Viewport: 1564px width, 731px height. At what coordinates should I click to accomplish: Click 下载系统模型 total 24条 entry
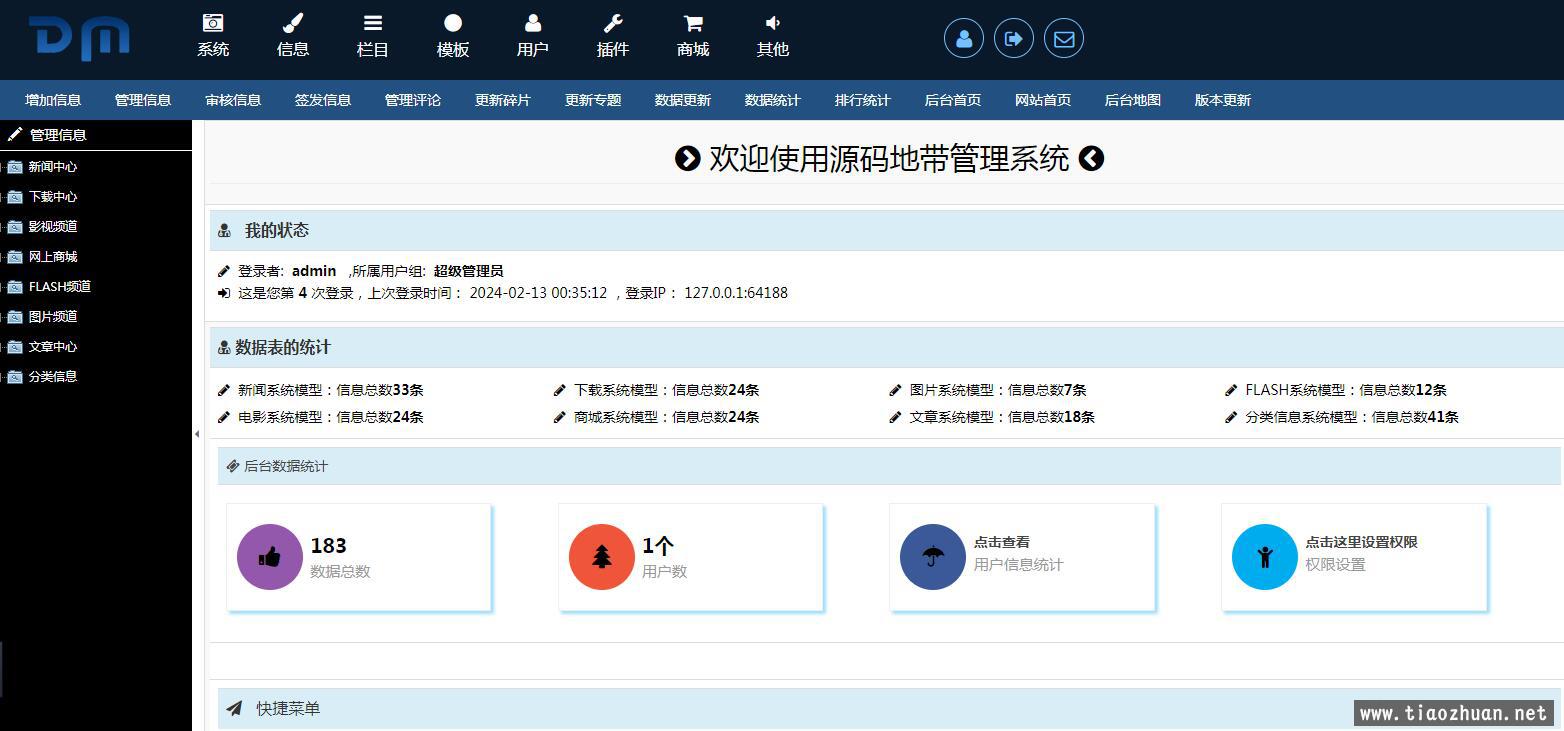tap(666, 390)
